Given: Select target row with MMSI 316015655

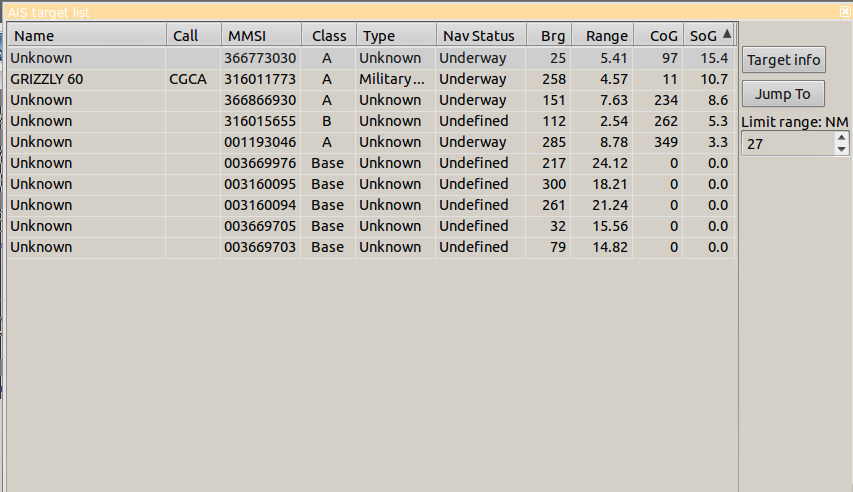Looking at the screenshot, I should coord(260,121).
